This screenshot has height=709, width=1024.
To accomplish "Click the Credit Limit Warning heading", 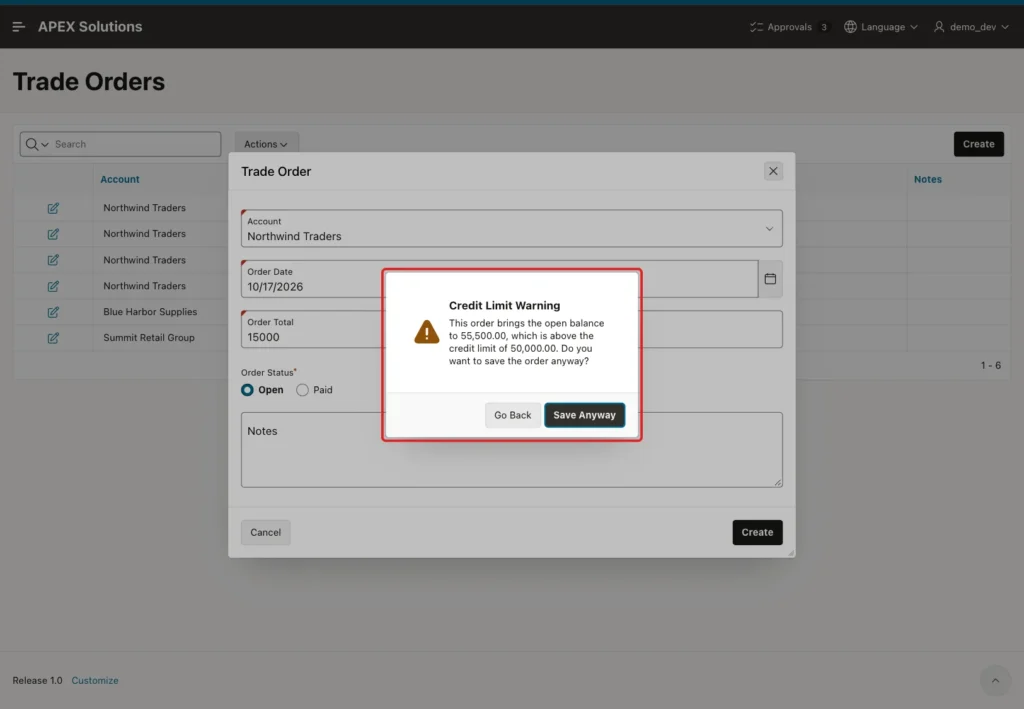I will 504,306.
